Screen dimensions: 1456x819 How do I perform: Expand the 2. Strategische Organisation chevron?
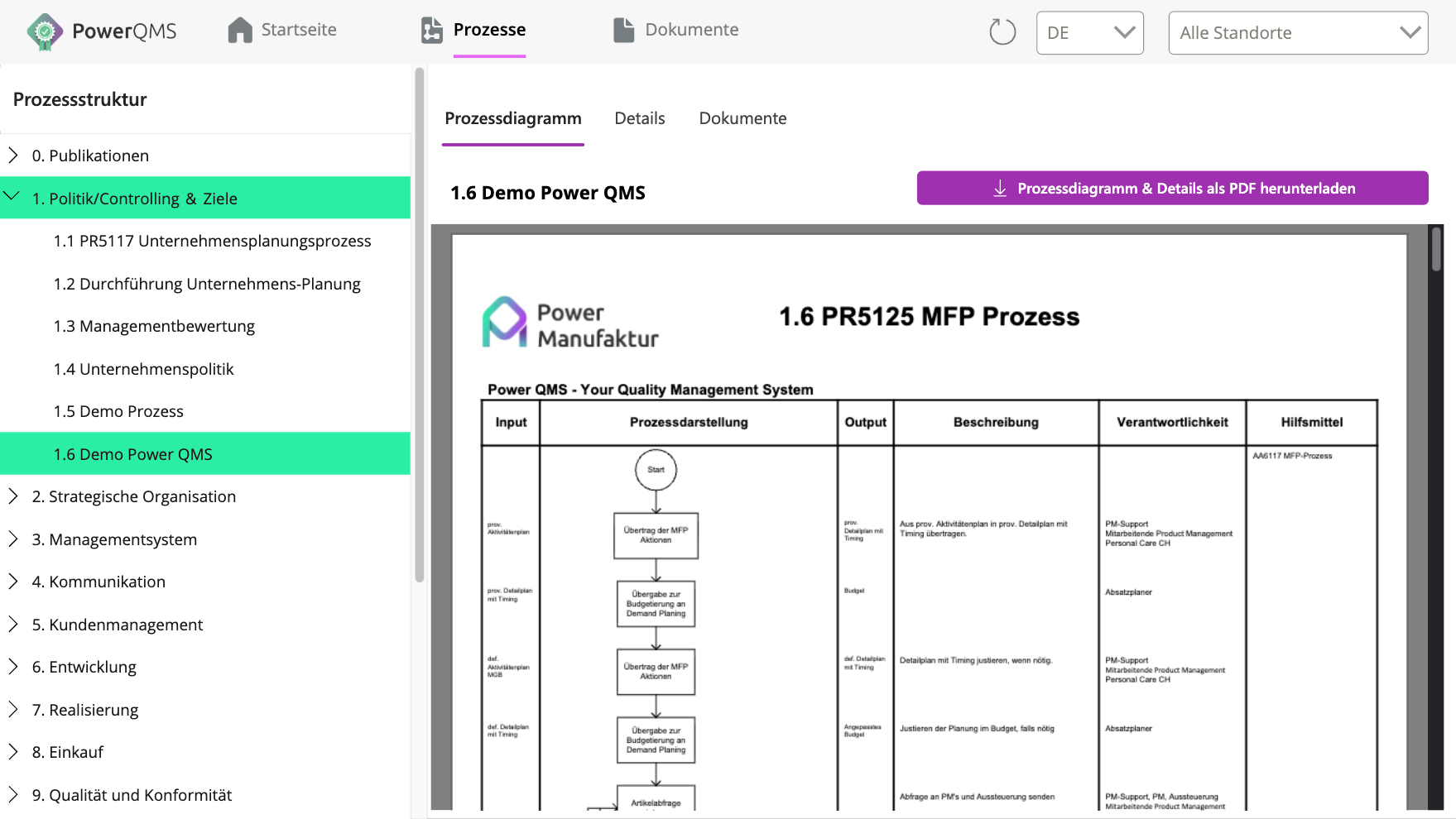13,496
